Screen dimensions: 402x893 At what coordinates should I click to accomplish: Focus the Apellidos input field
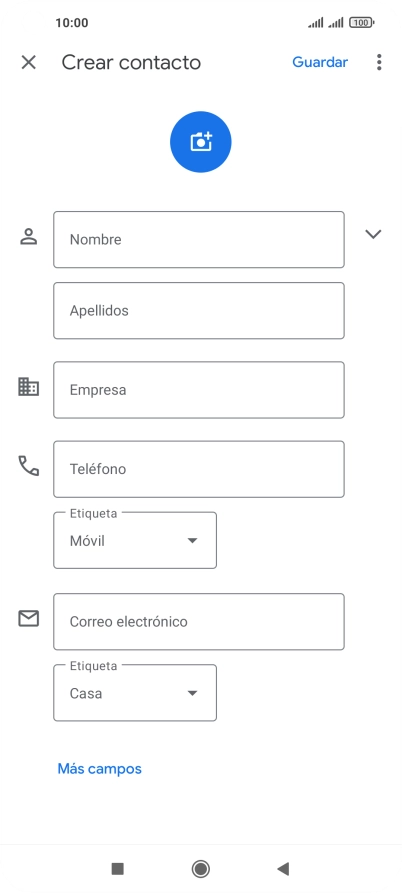[199, 310]
